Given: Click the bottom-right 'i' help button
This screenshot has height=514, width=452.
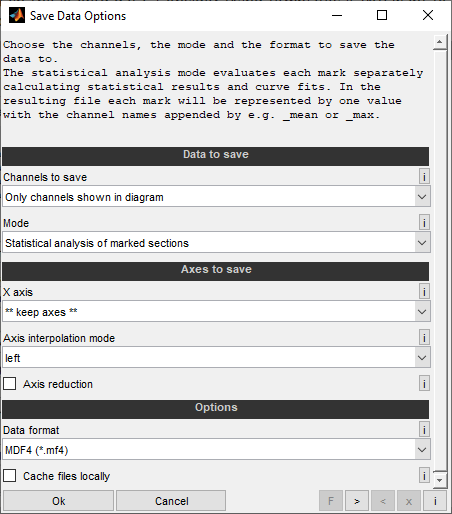Looking at the screenshot, I should [435, 501].
